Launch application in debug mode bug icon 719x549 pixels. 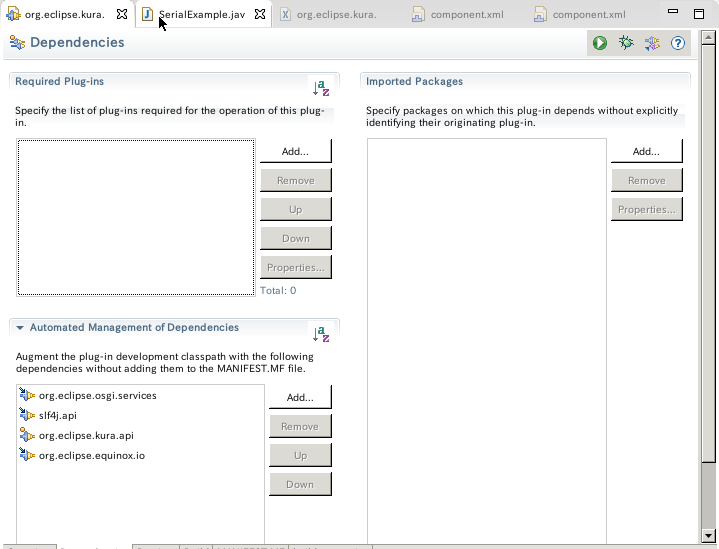click(626, 43)
